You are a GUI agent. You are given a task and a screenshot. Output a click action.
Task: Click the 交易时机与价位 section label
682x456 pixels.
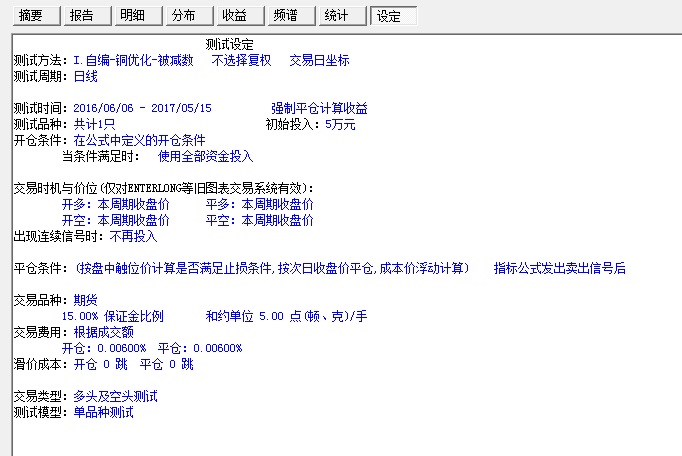click(164, 188)
